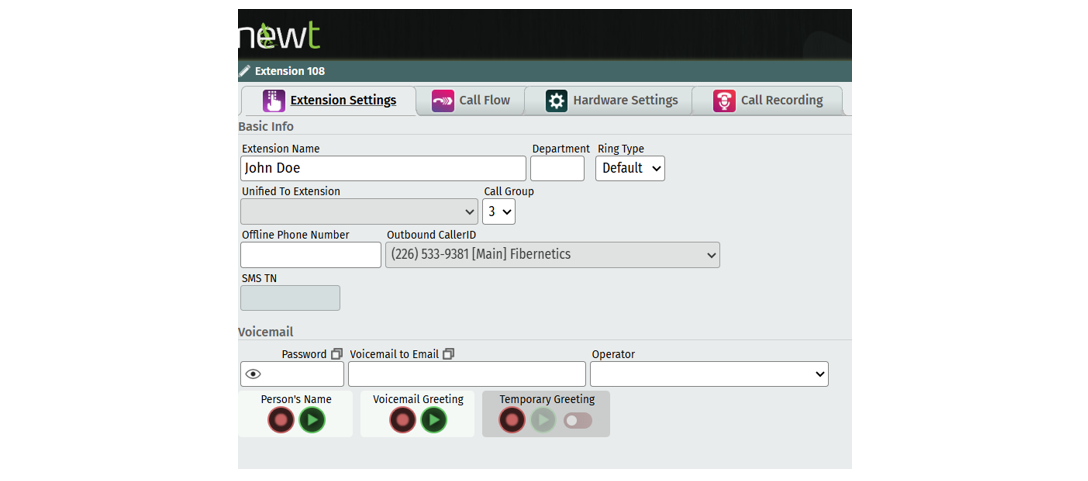Record the Person's Name greeting

tap(281, 420)
